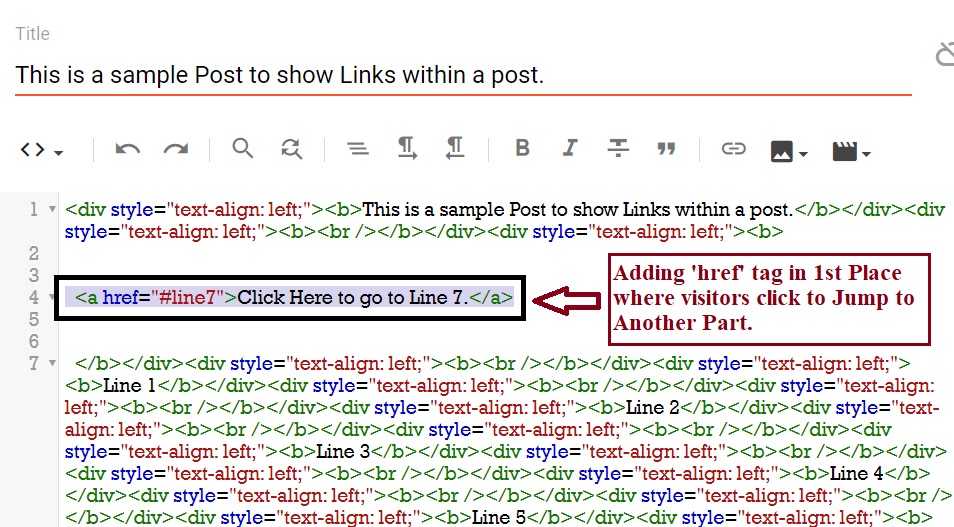Open the insert image dropdown arrow
Viewport: 954px width, 527px height.
point(803,154)
